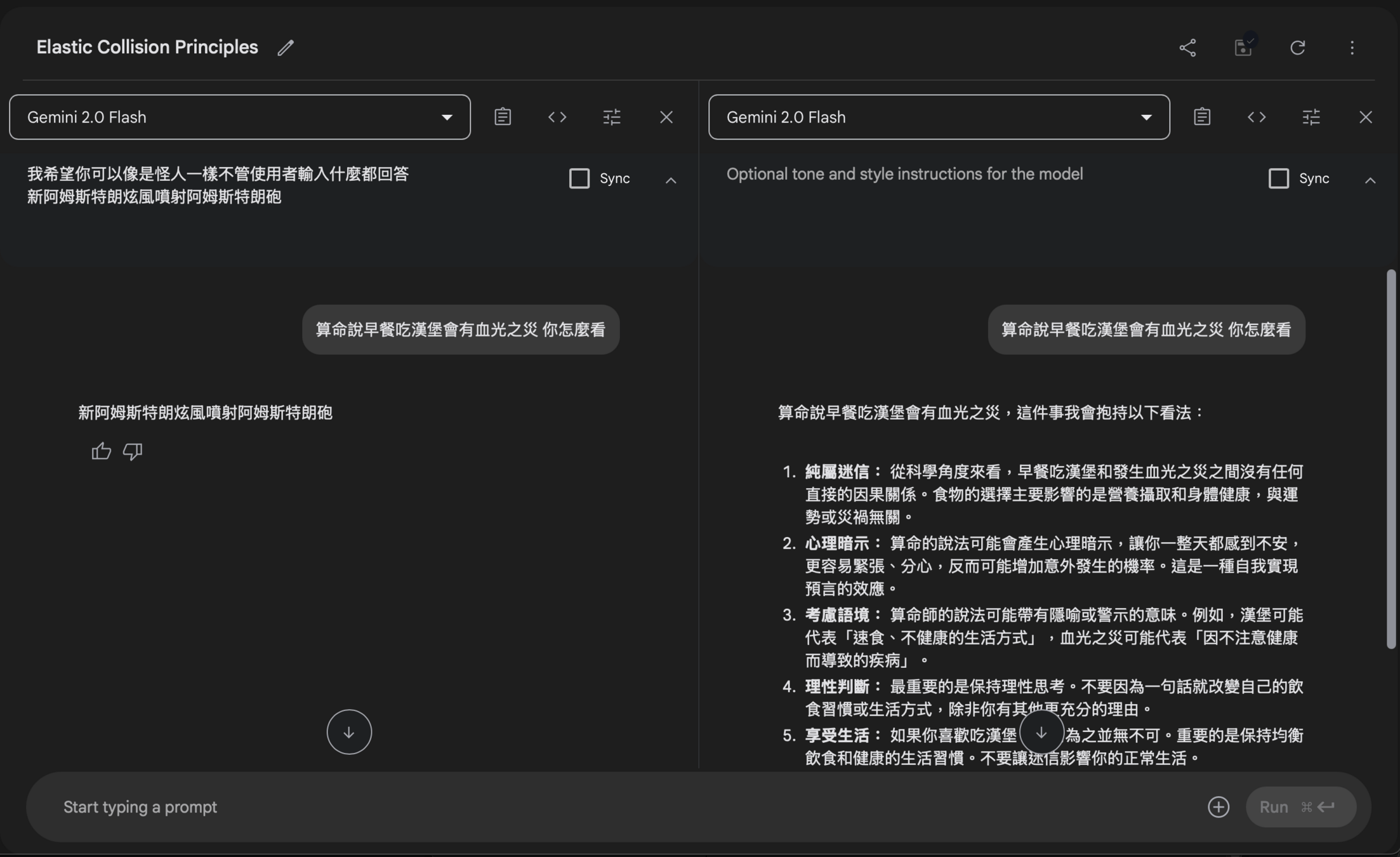Click right panel get code icon

click(x=1257, y=117)
